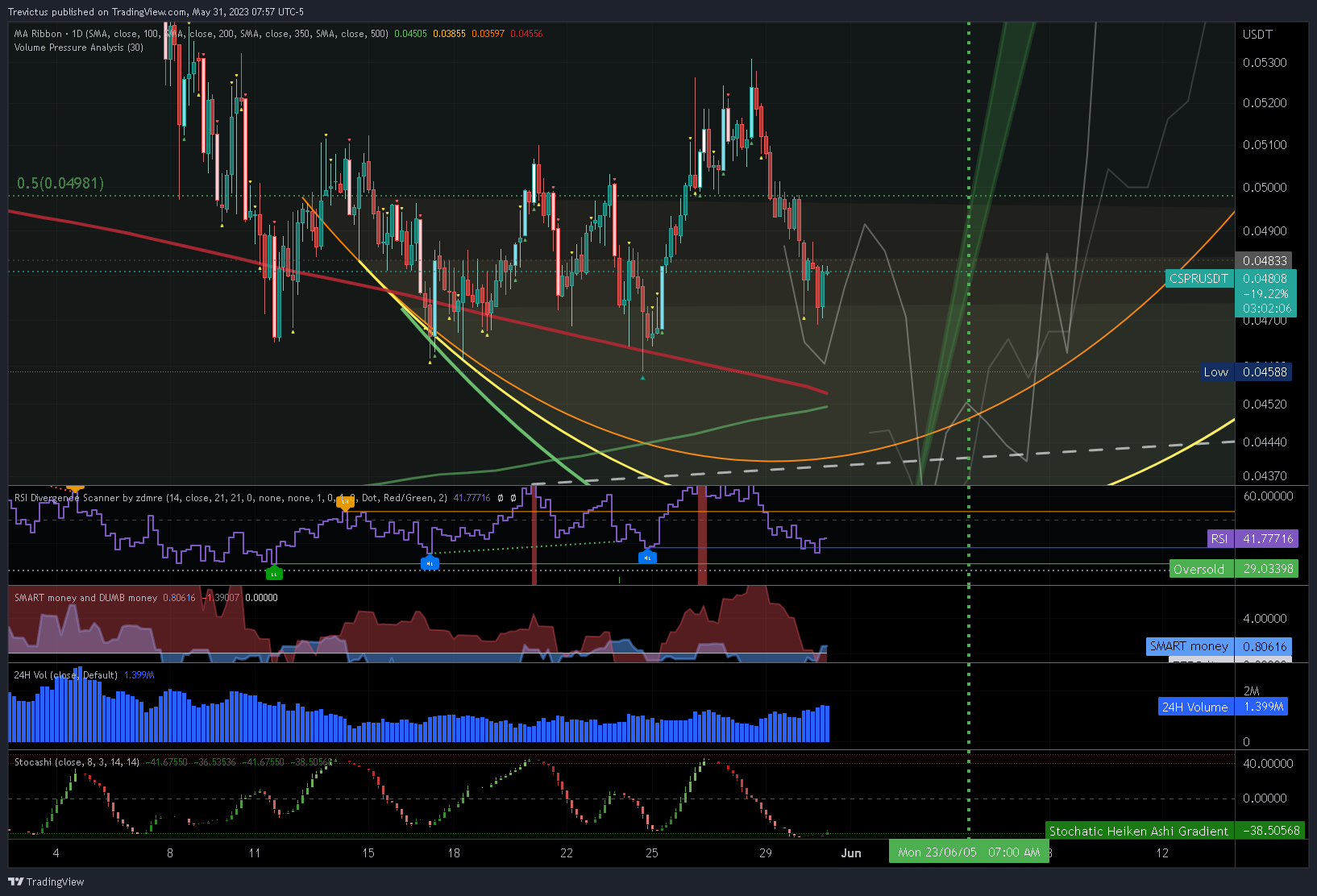Image resolution: width=1317 pixels, height=896 pixels.
Task: Click the gray 0.04833 price tag
Action: pos(1264,260)
